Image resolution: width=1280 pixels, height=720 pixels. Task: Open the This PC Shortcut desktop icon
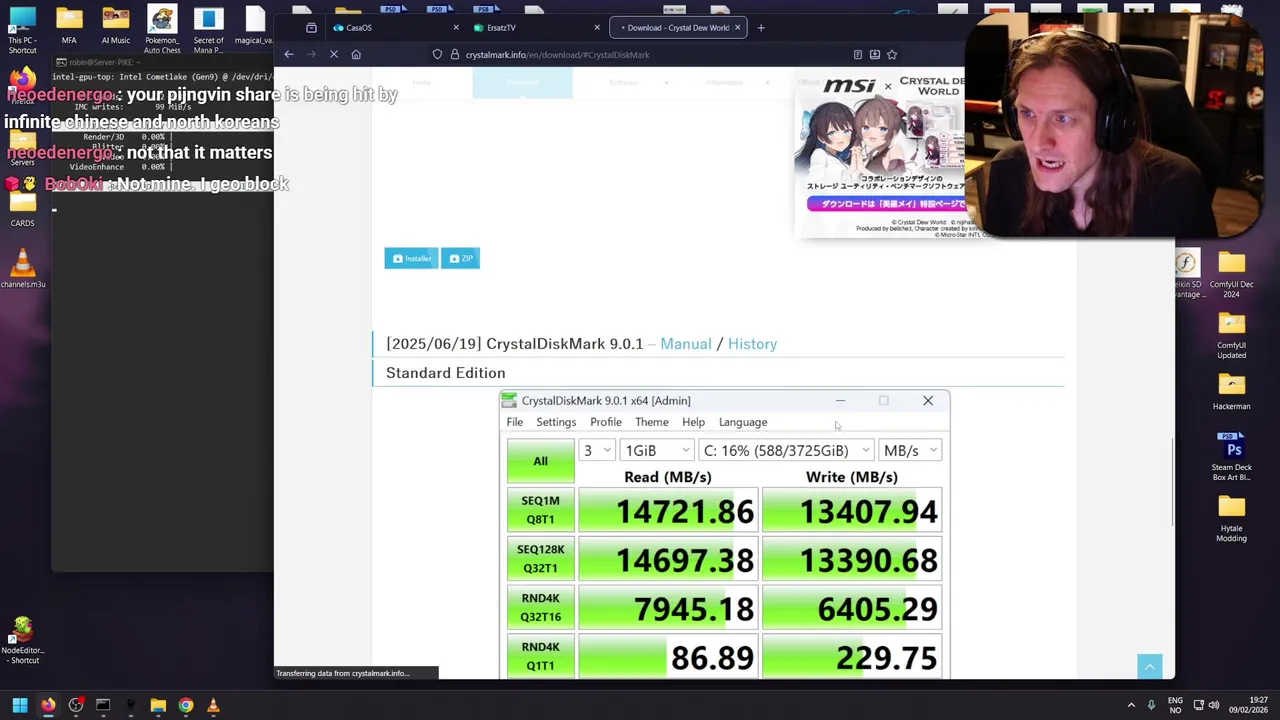pos(22,30)
